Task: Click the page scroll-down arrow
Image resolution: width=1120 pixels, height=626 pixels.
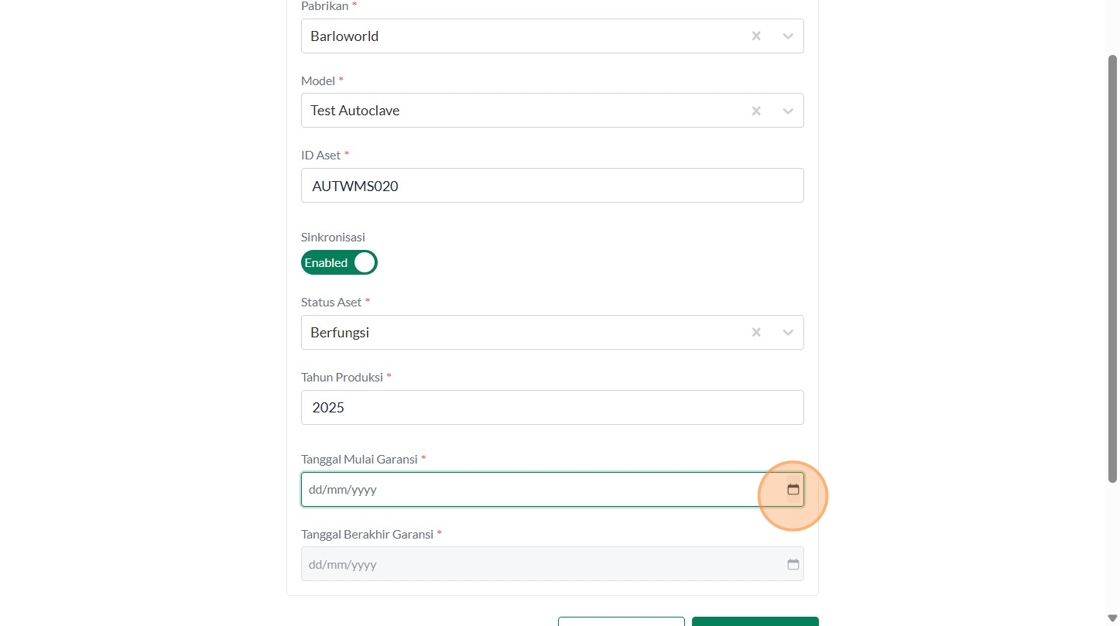Action: point(1112,618)
